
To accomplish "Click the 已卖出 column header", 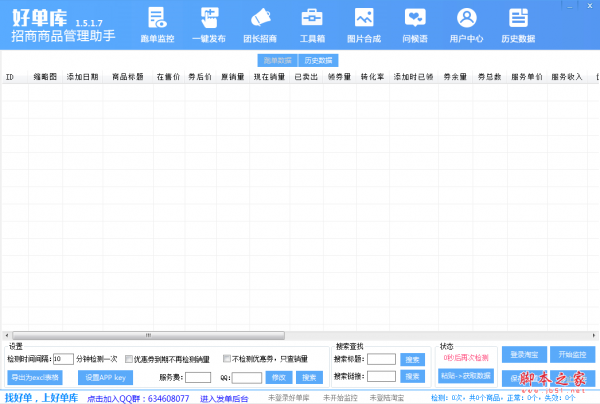I will 306,77.
